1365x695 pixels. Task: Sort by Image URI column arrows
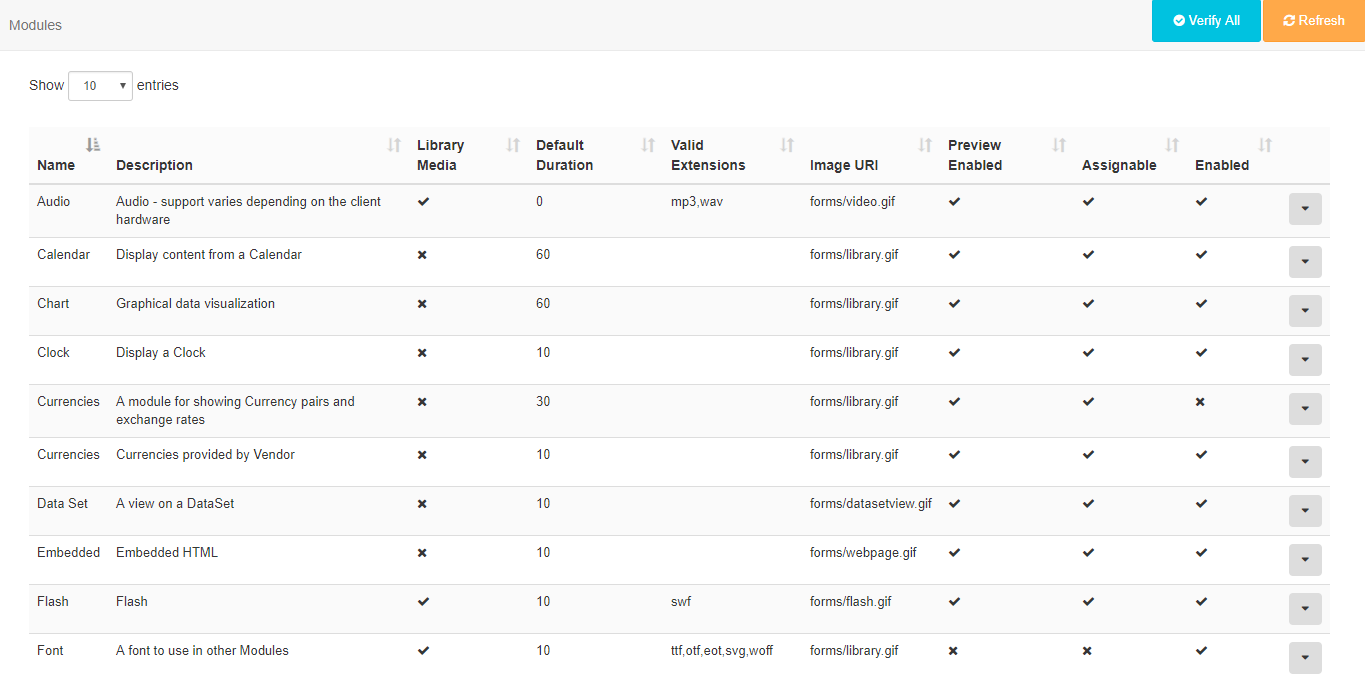click(x=925, y=145)
